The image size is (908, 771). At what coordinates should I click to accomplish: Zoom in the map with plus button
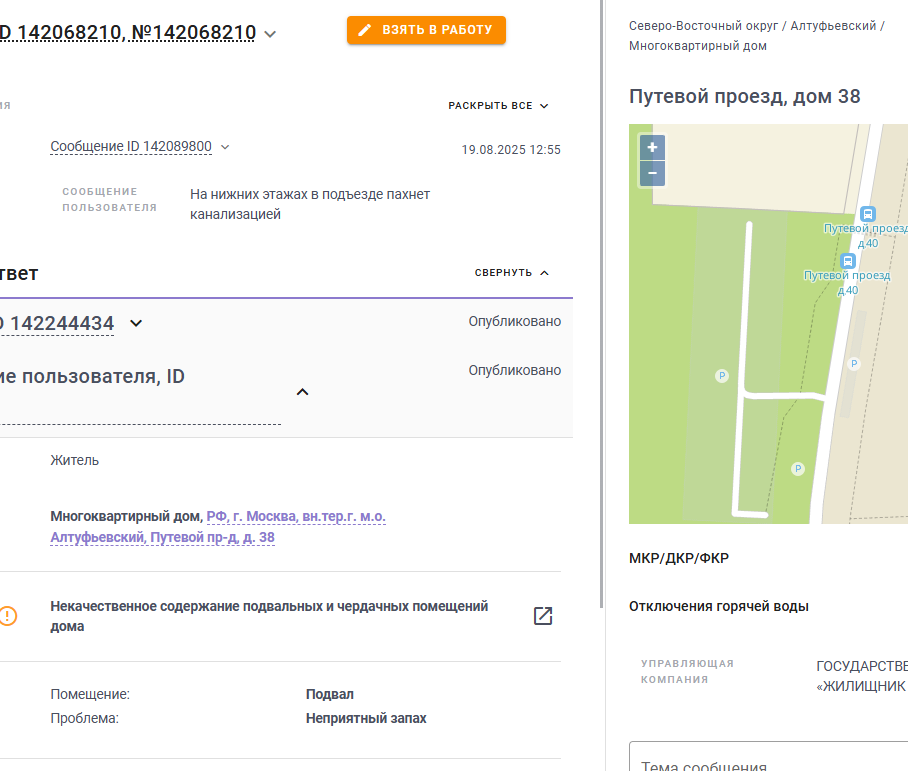(x=652, y=148)
